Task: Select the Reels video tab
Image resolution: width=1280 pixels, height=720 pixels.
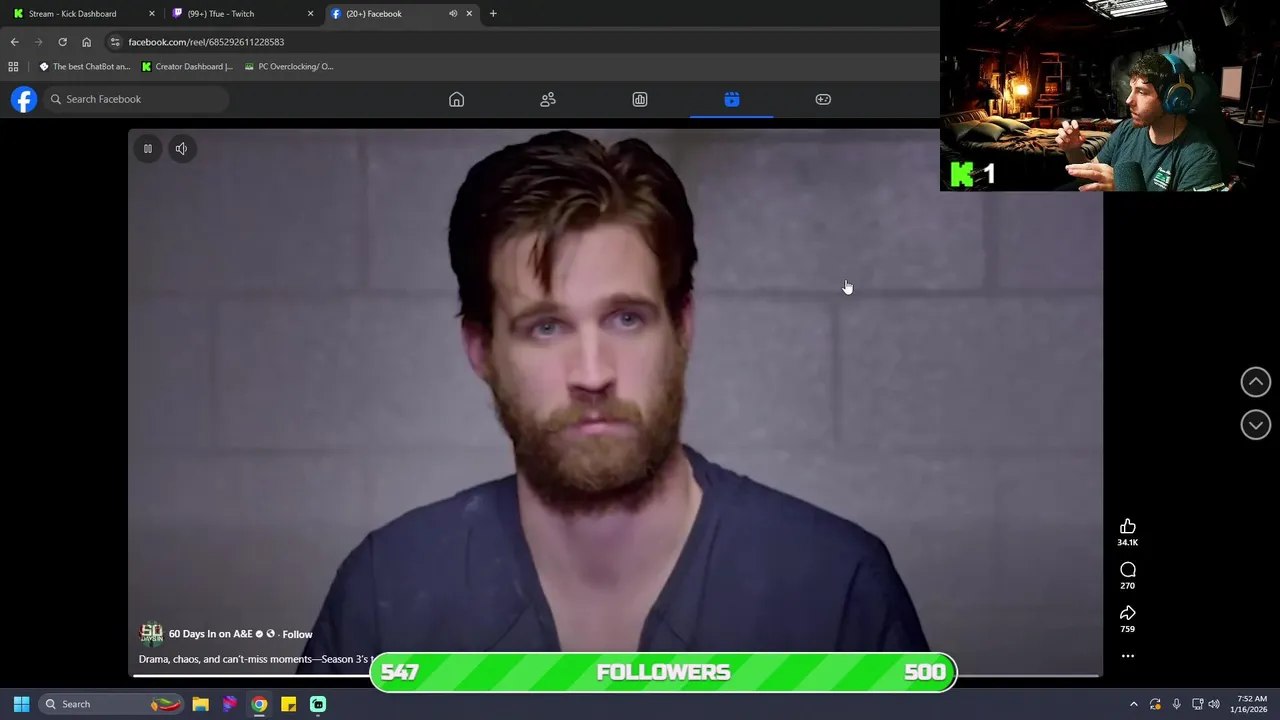Action: click(x=731, y=99)
